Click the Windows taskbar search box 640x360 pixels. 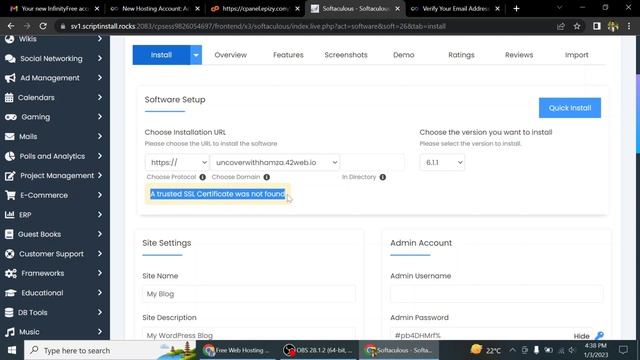point(111,350)
